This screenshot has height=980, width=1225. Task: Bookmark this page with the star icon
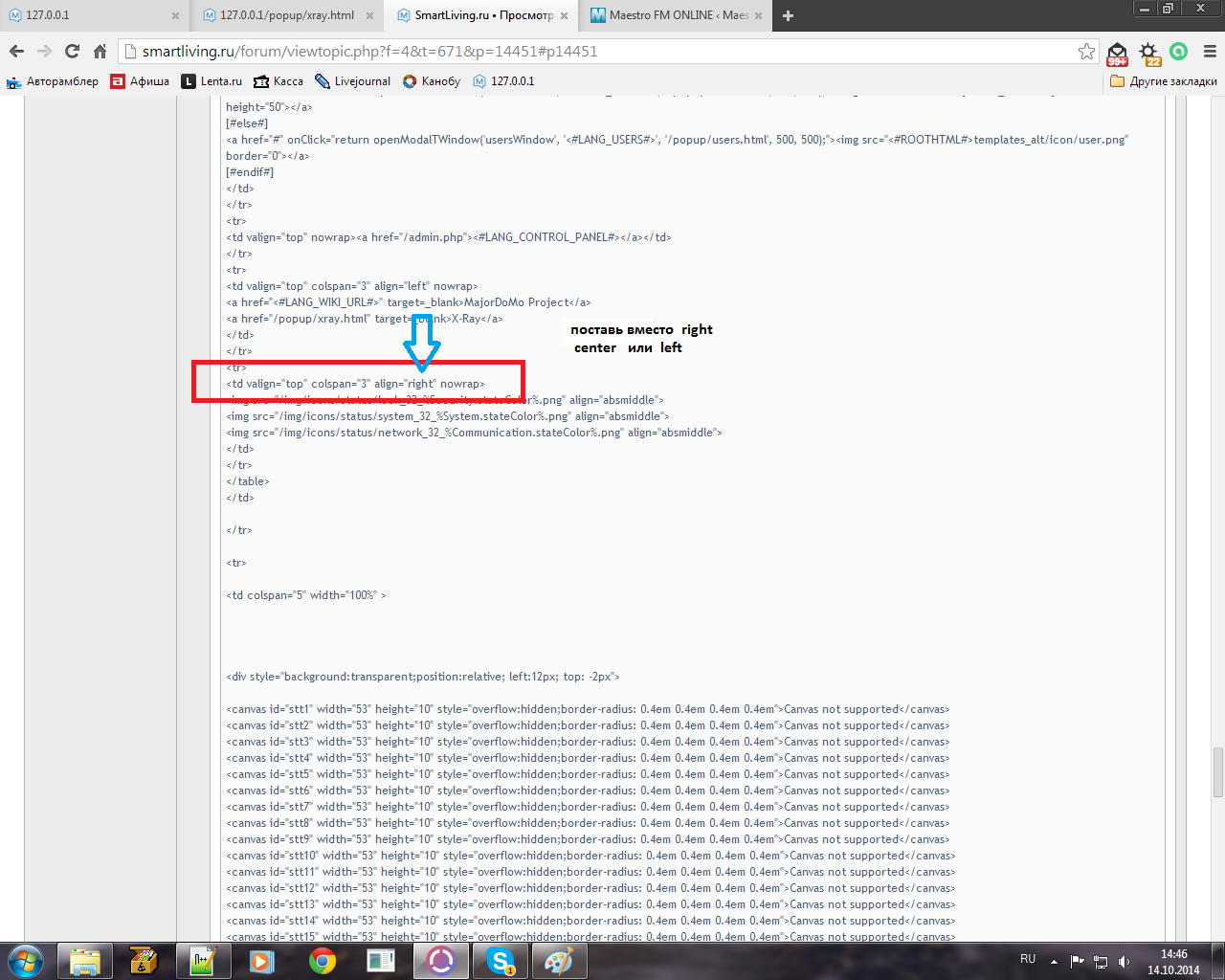(1086, 52)
